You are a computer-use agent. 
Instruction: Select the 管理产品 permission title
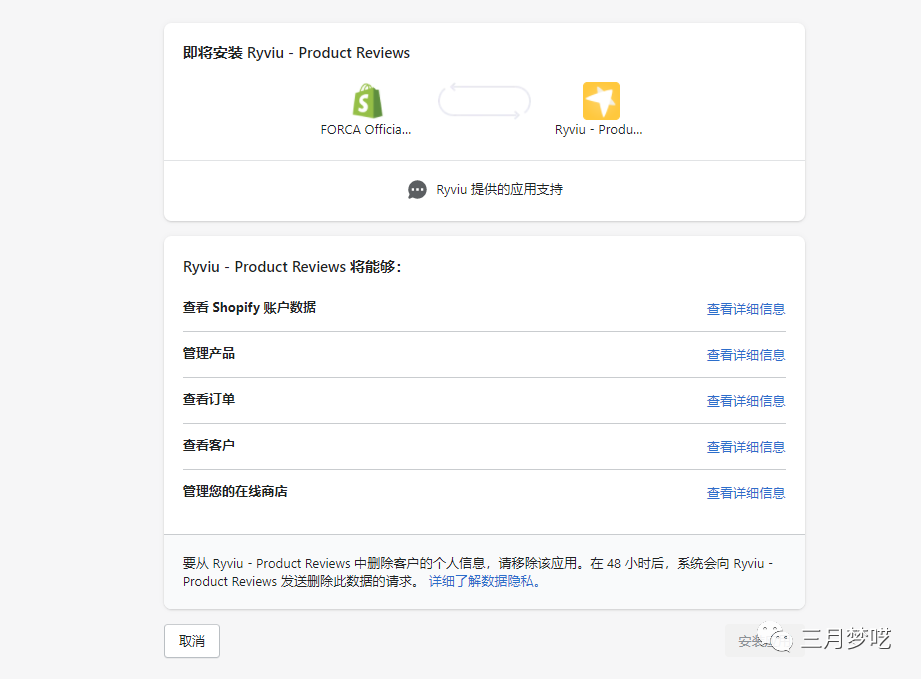coord(209,354)
